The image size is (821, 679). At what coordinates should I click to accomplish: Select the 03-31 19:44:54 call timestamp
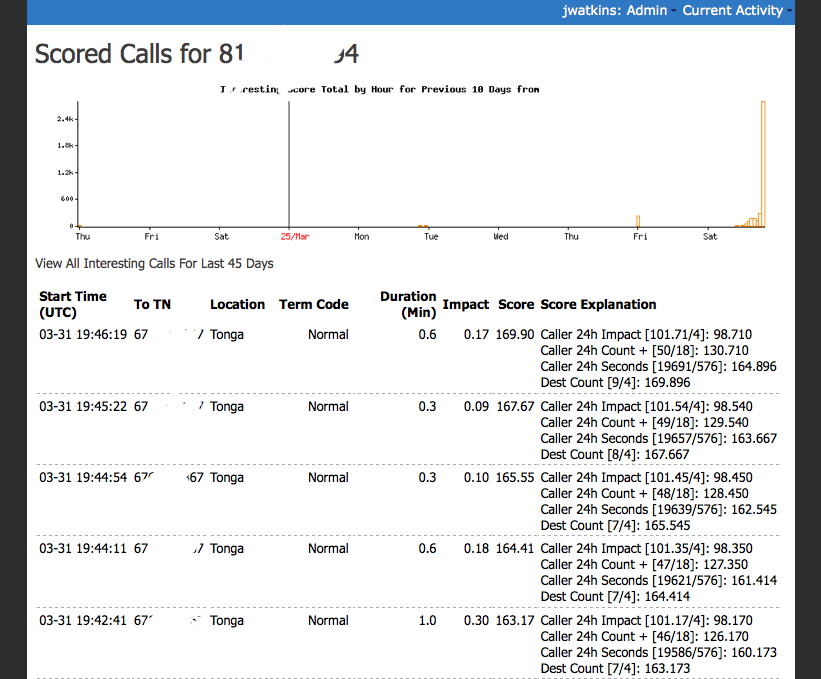83,478
